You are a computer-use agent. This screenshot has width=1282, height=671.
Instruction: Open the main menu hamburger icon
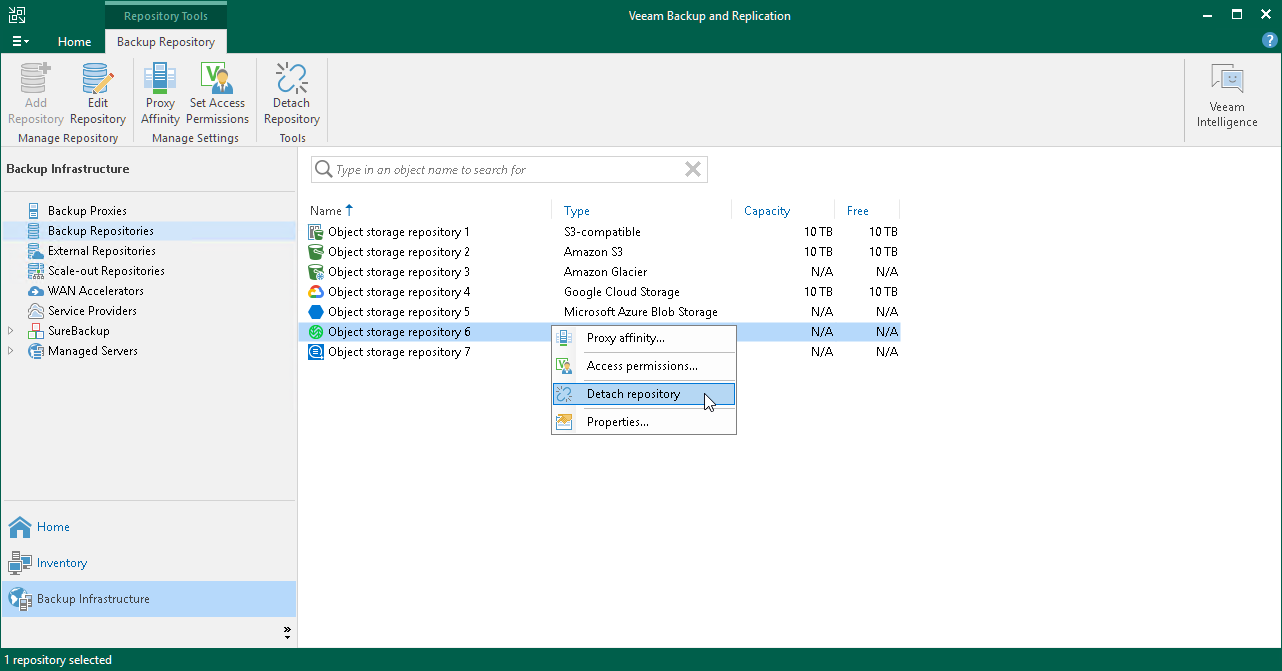[20, 40]
